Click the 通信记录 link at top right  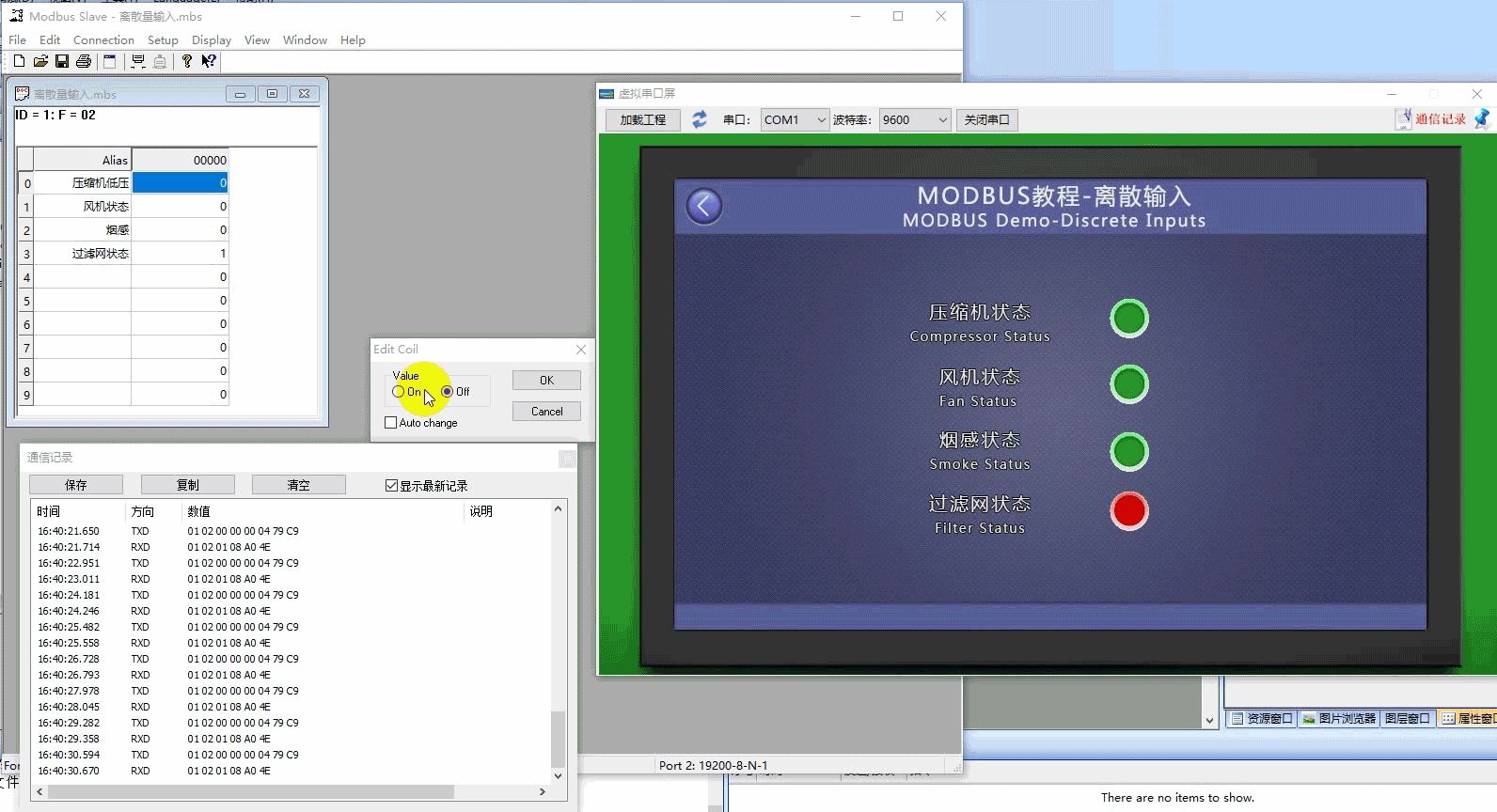point(1441,119)
